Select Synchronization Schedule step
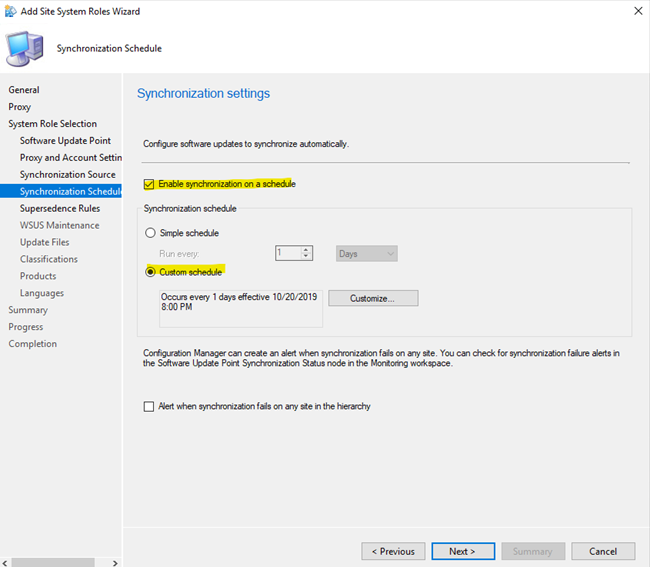This screenshot has width=650, height=567. [61, 191]
